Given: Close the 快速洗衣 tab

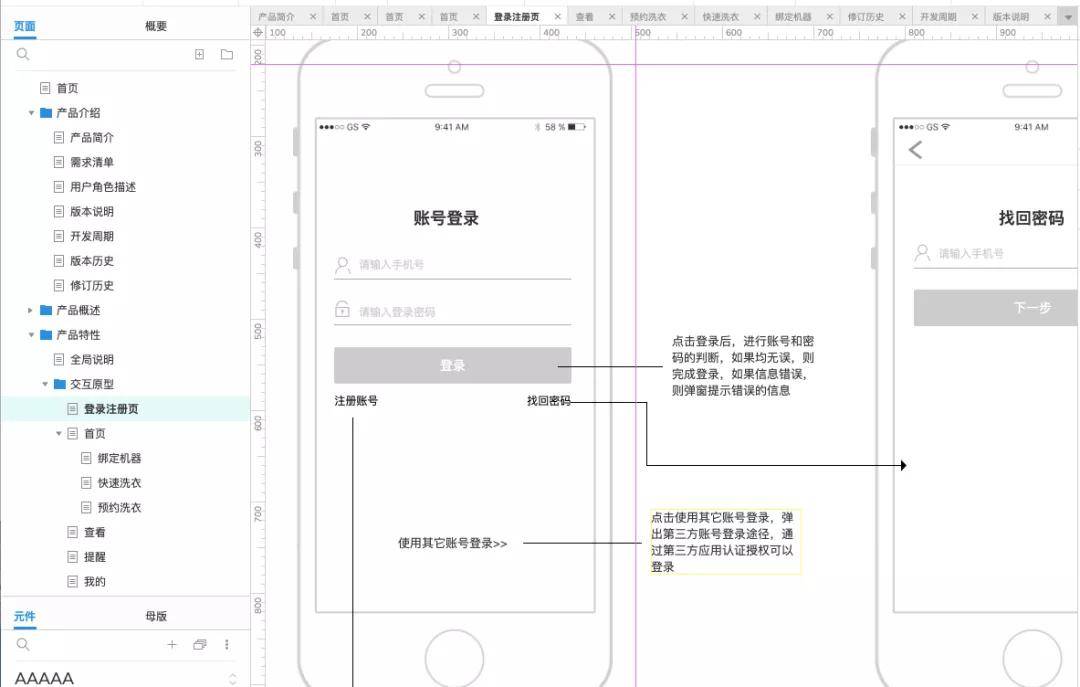Looking at the screenshot, I should 757,17.
